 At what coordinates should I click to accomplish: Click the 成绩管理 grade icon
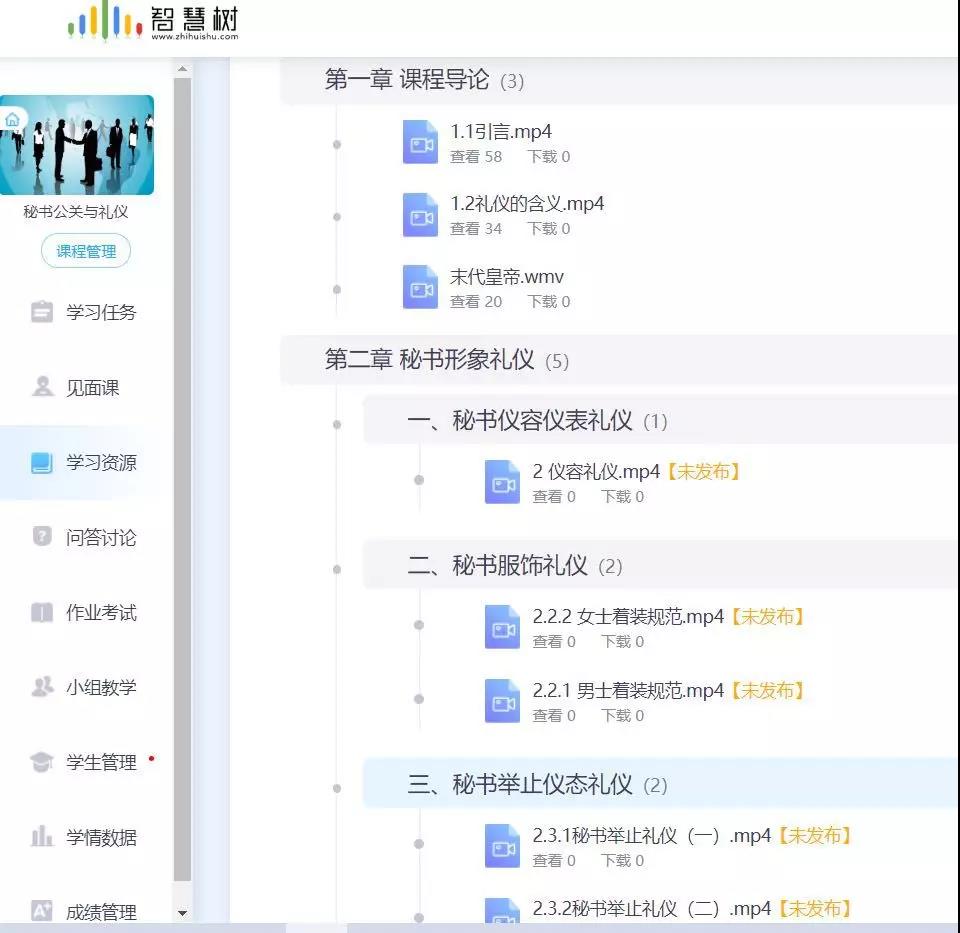pyautogui.click(x=42, y=912)
